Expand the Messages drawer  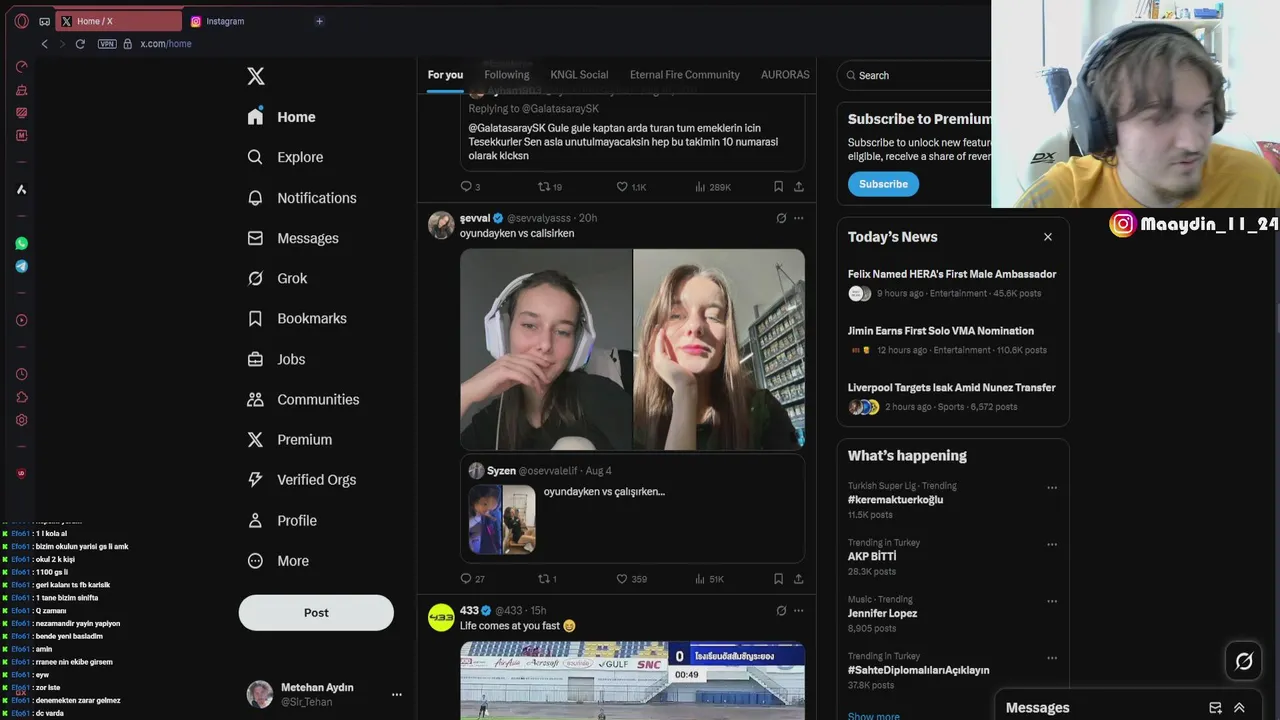(1239, 708)
